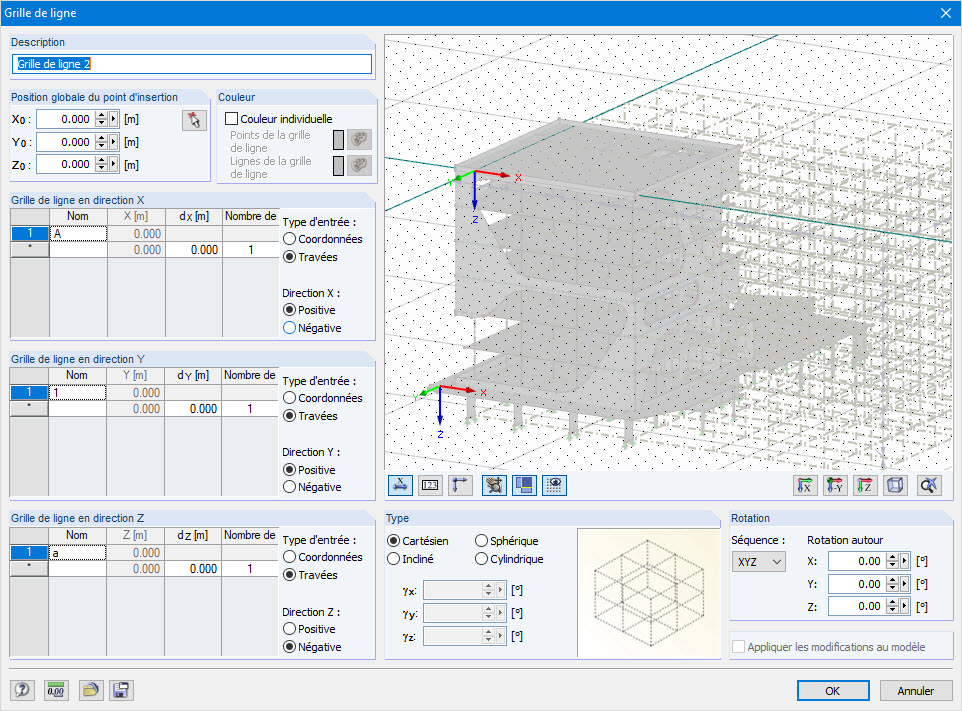Click rotation Y angle input field
Screen dimensions: 962x711
[x=857, y=584]
